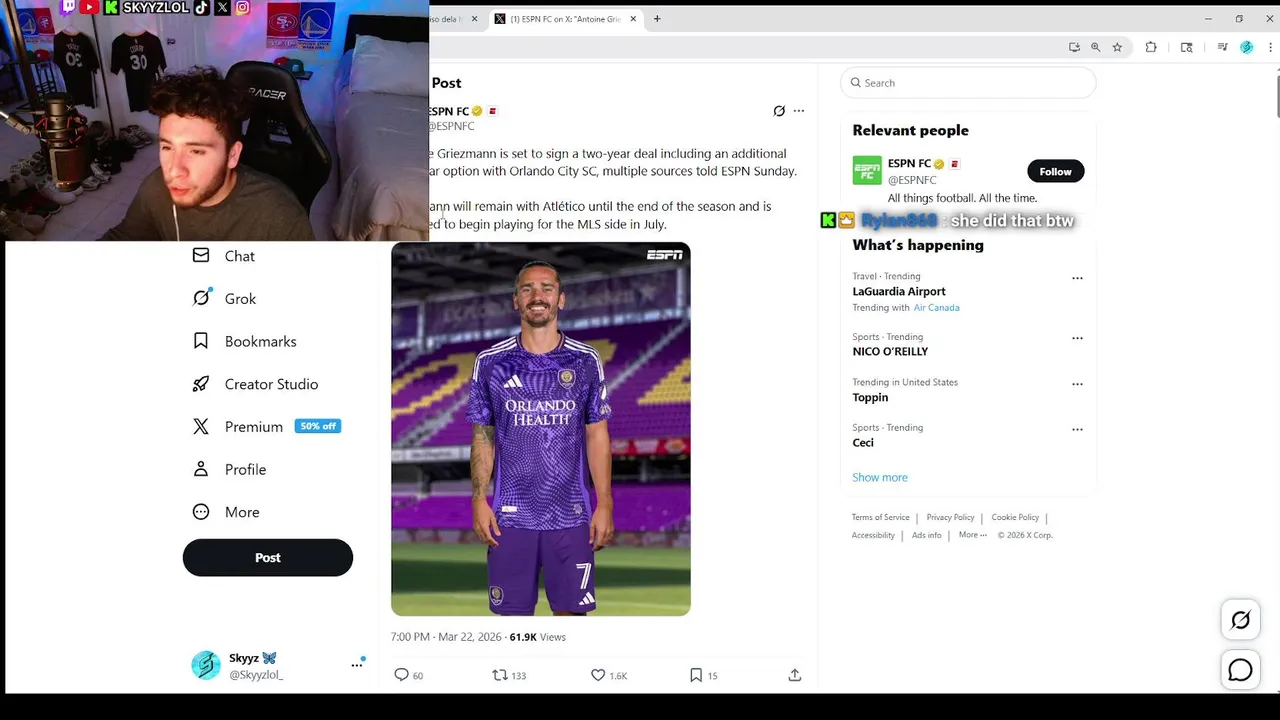This screenshot has width=1280, height=720.
Task: Click the 50% off Premium badge
Action: click(318, 426)
